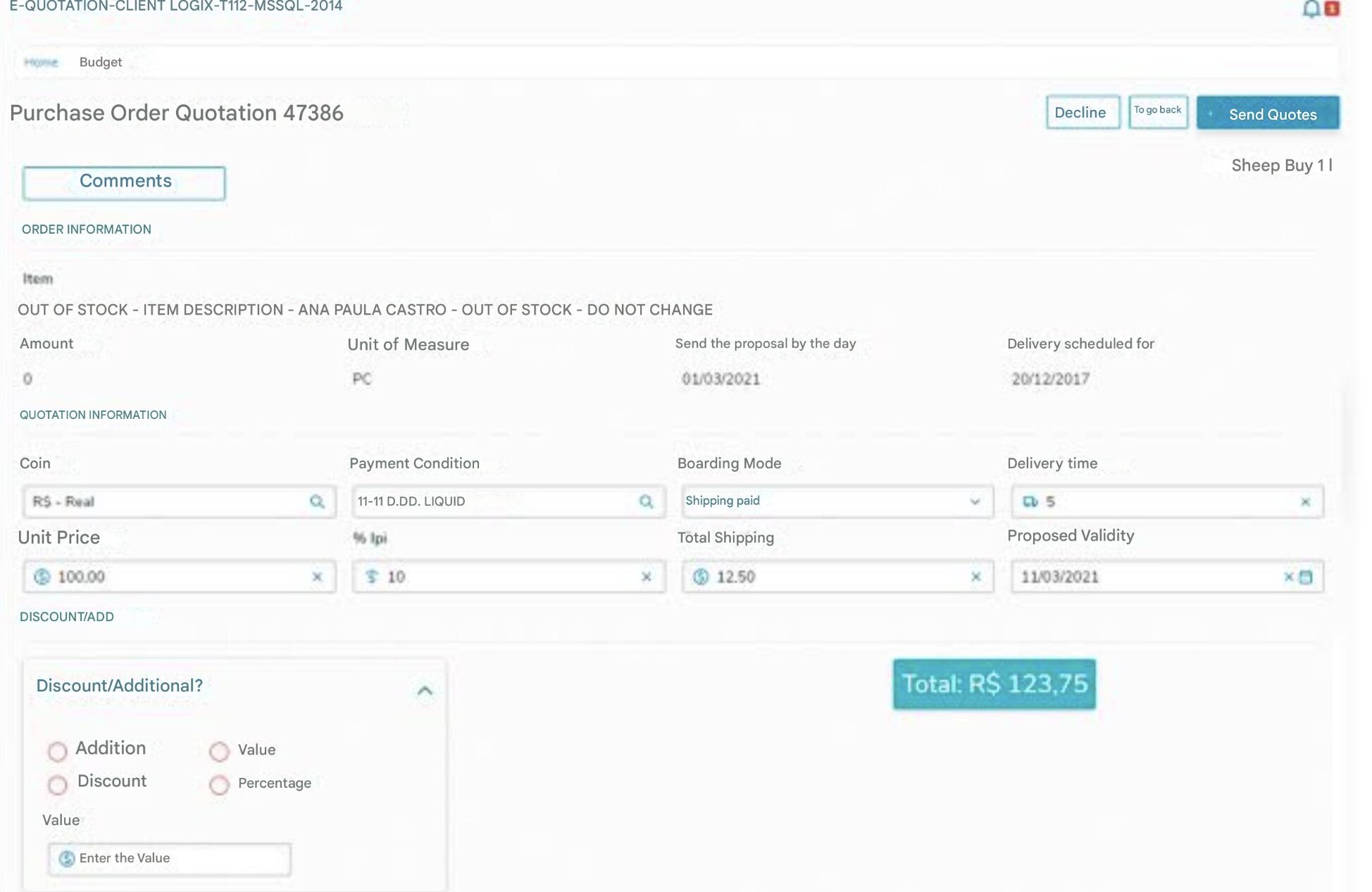1372x892 pixels.
Task: Decline the purchase order quotation
Action: 1082,113
